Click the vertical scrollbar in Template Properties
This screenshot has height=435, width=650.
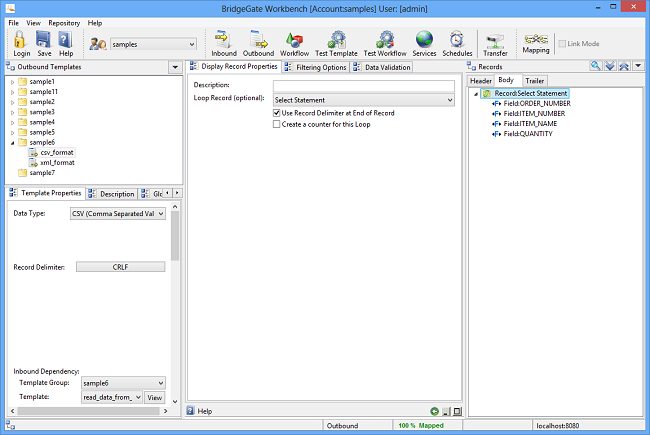(175, 236)
